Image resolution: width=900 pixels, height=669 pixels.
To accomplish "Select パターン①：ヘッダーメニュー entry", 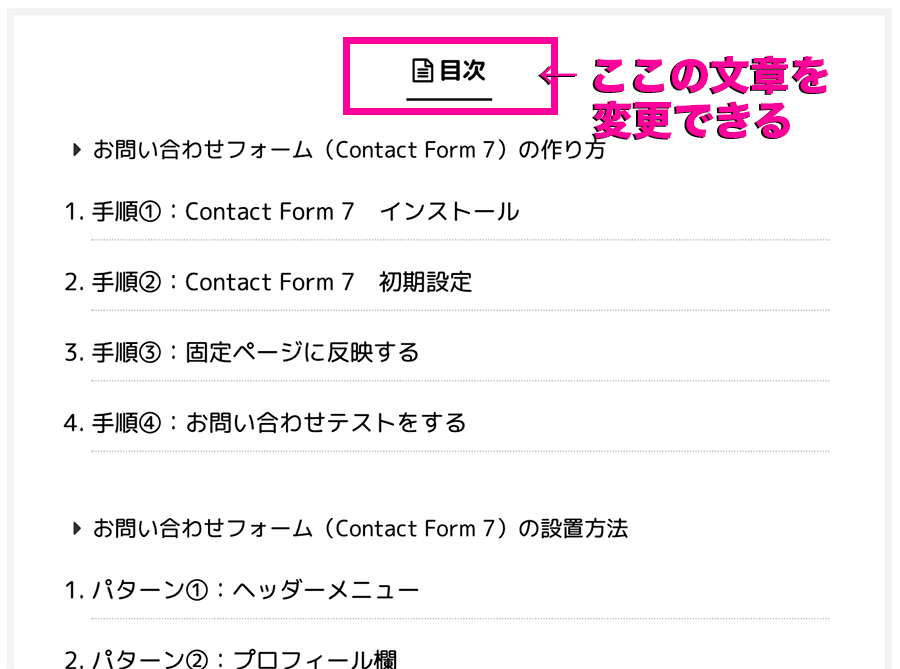I will (255, 590).
